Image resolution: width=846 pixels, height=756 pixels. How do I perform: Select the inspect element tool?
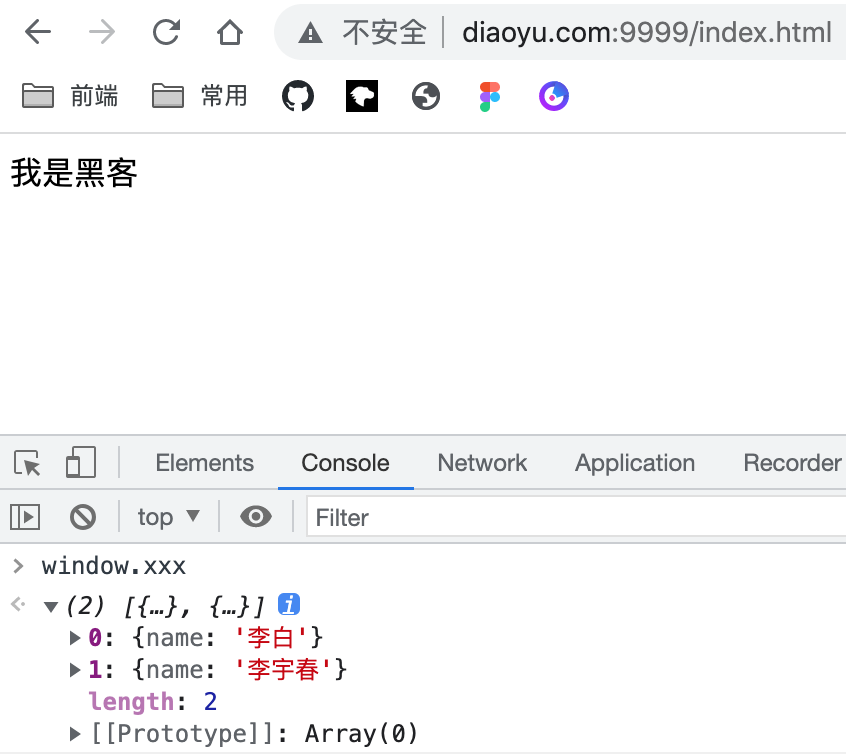(27, 463)
